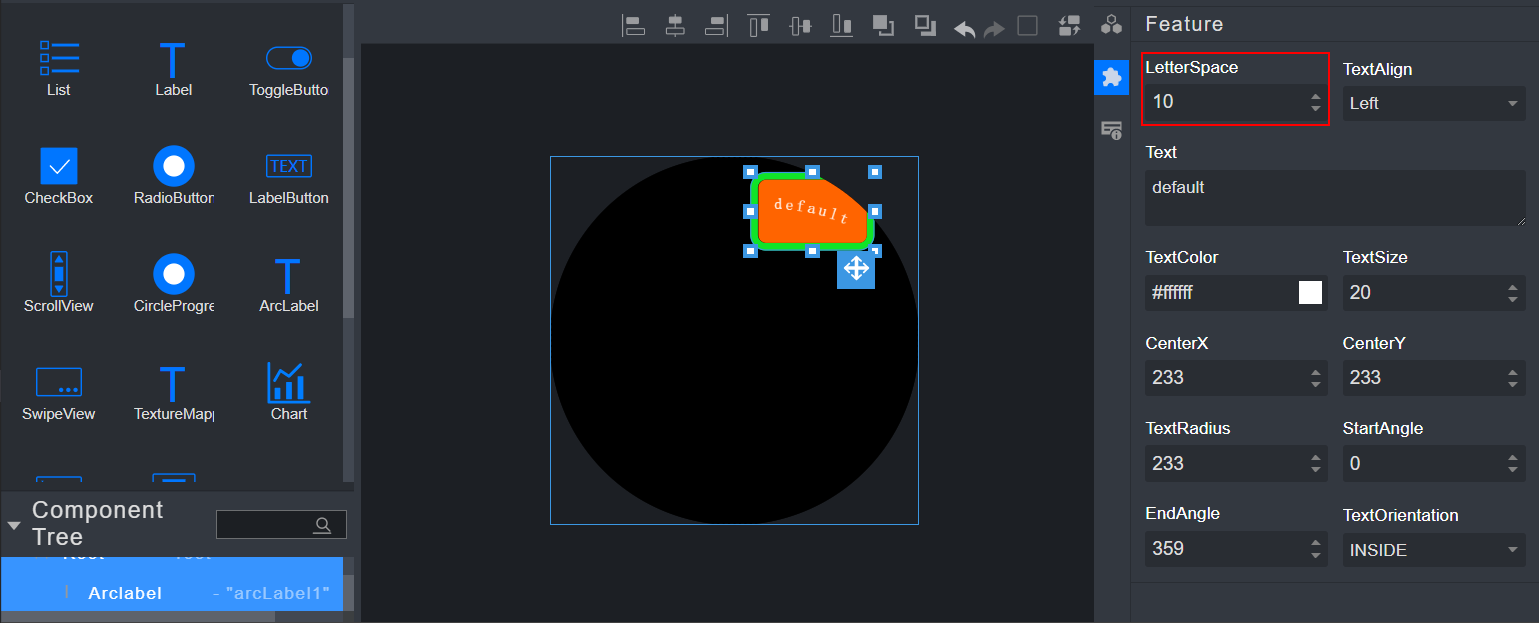Undo the last action

pos(964,28)
